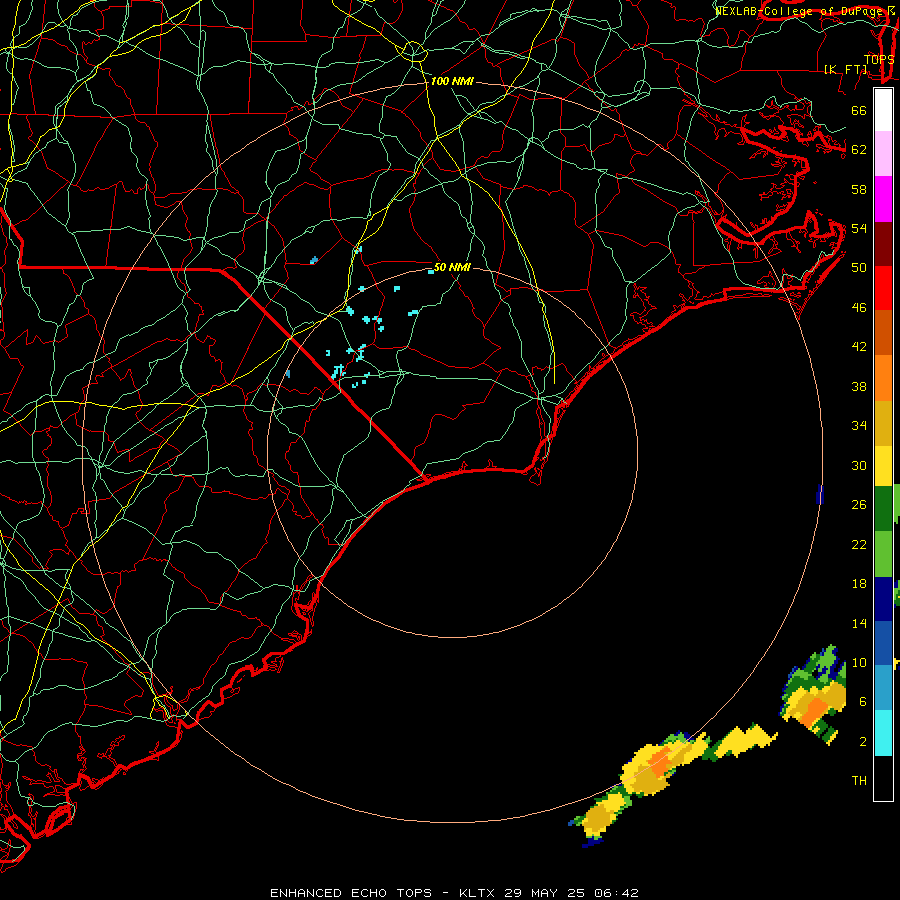Click the '6' legend value
This screenshot has height=900, width=900.
pos(863,701)
